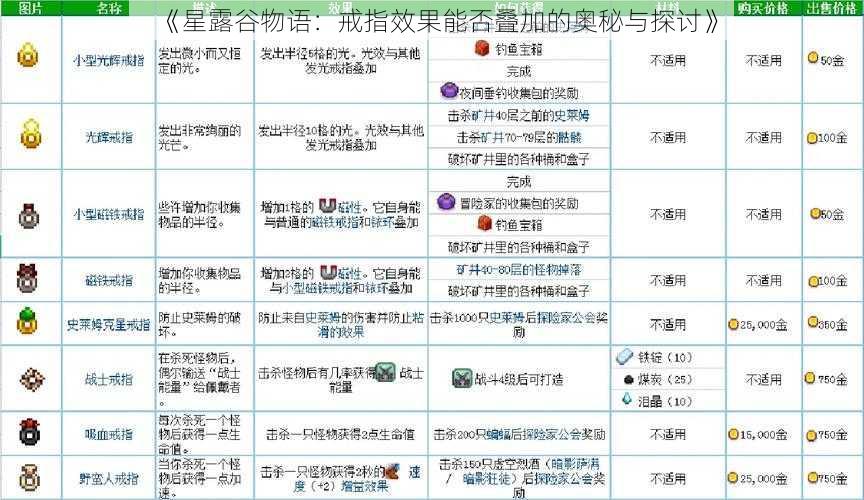The height and width of the screenshot is (500, 864).
Task: Click the 战士能量 buff icon
Action: (x=386, y=372)
